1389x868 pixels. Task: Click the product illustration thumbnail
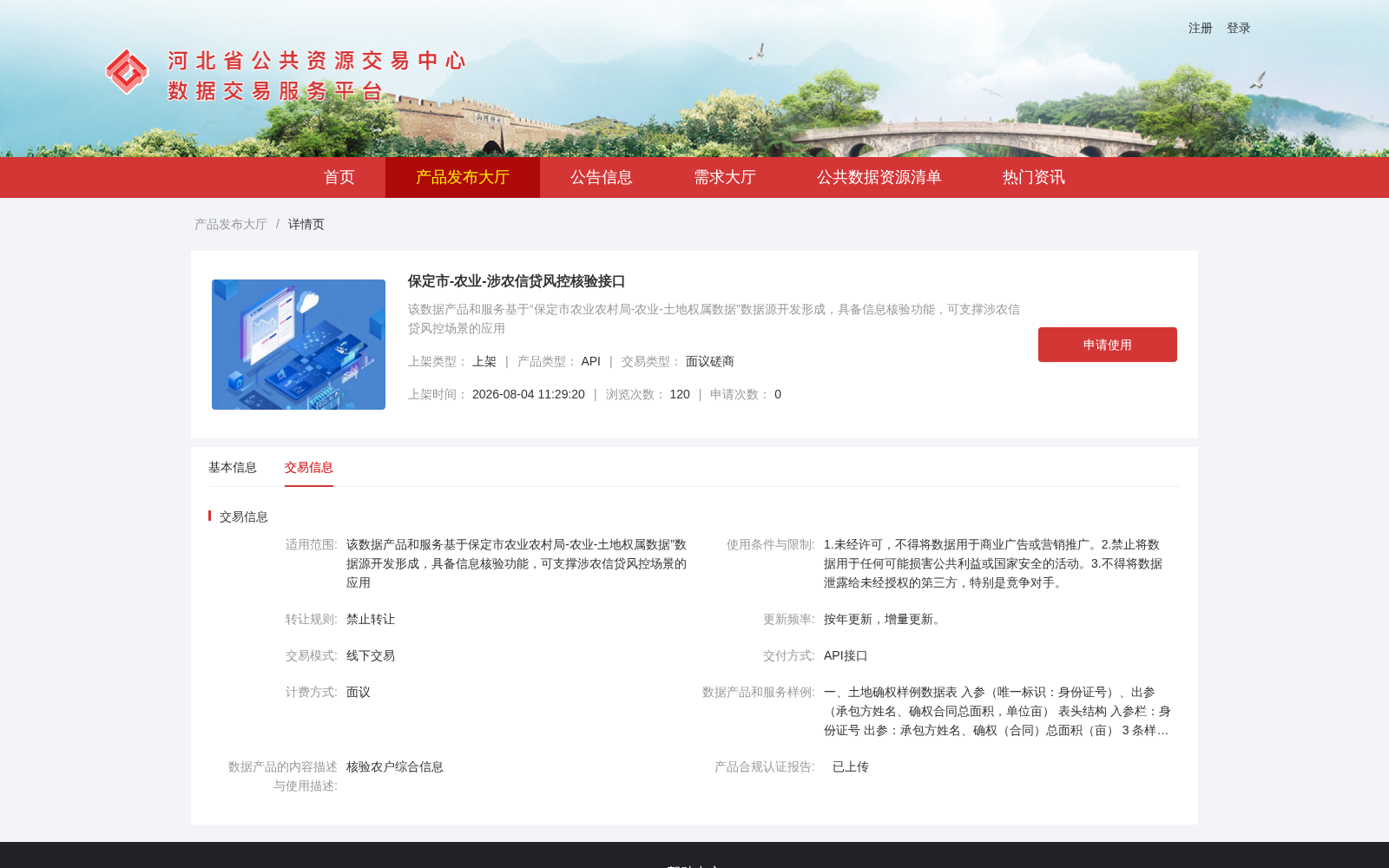[x=299, y=345]
